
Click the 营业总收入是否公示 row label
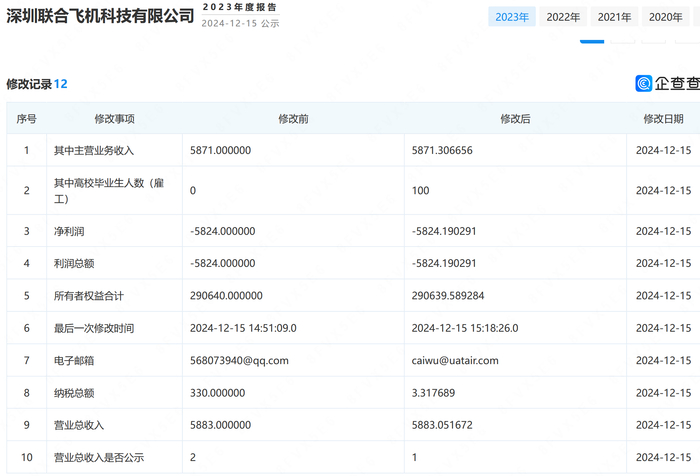[x=99, y=457]
